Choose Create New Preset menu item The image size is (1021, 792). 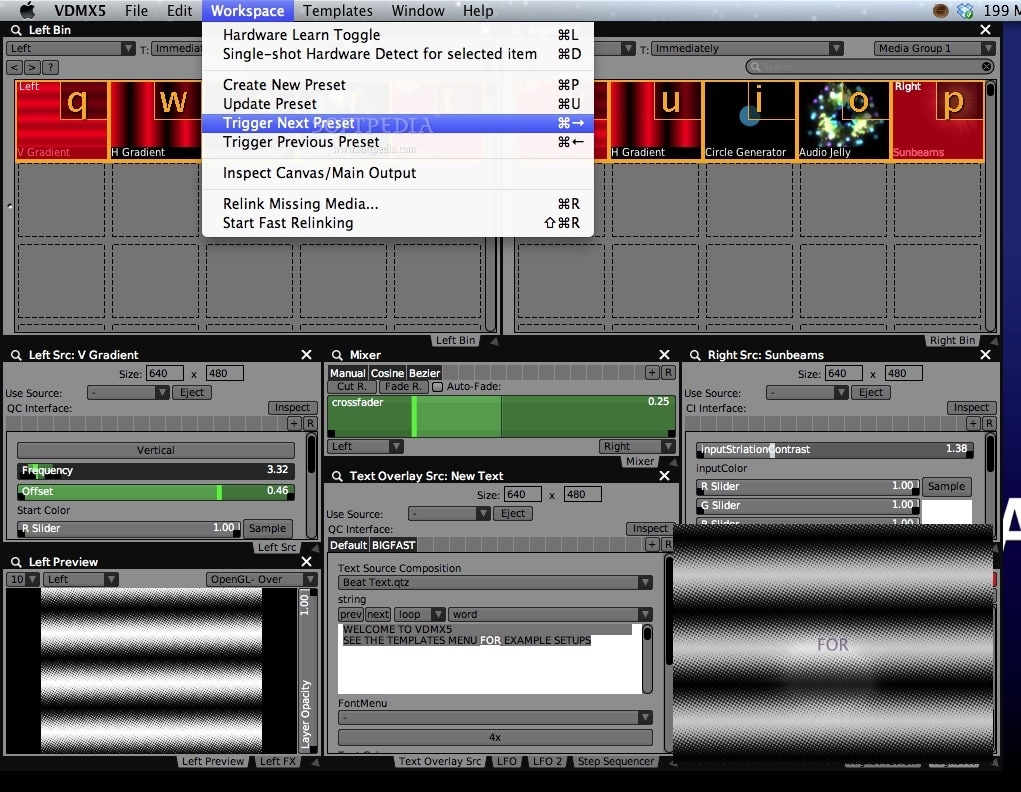tap(398, 85)
